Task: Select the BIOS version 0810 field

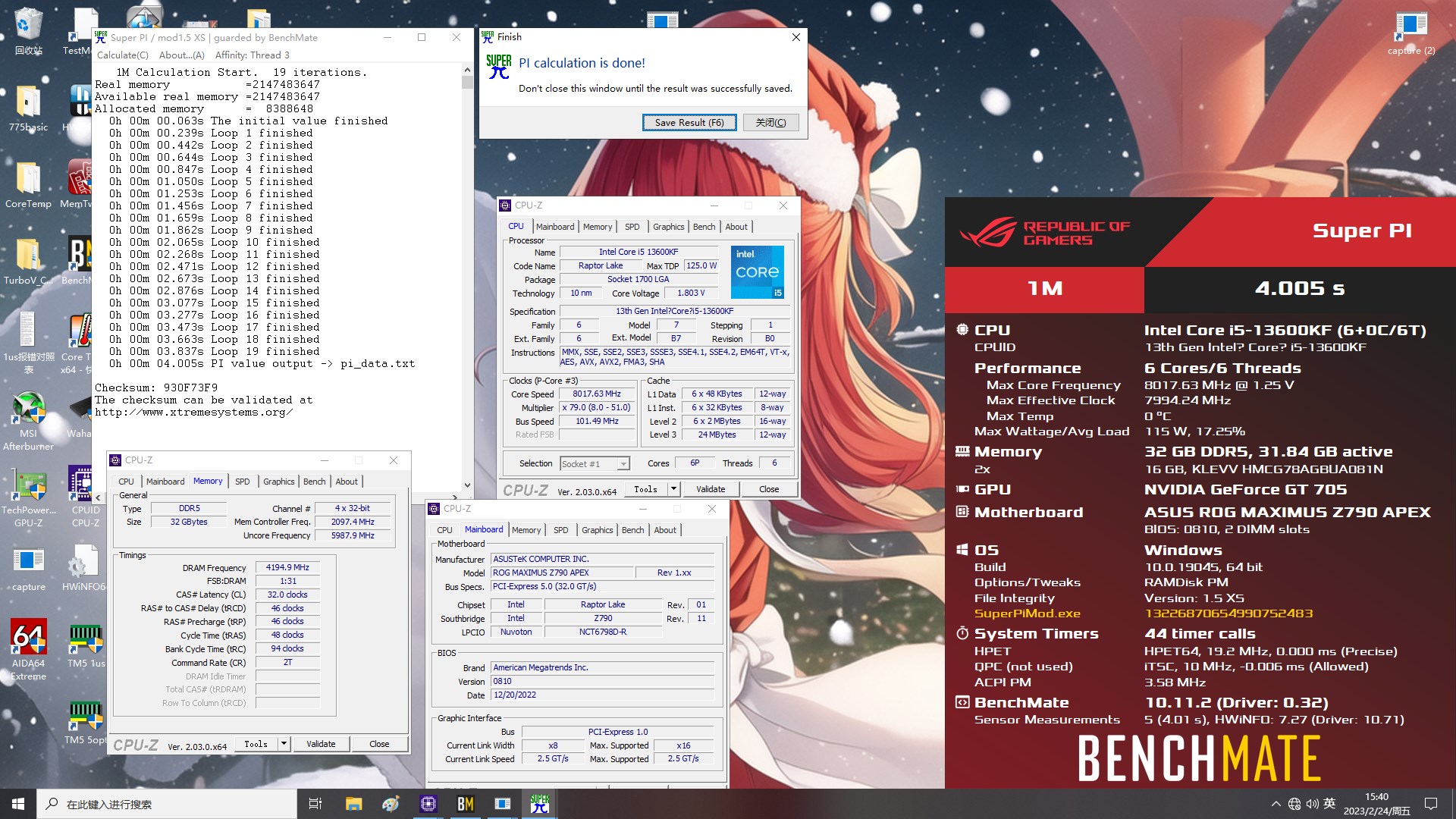Action: 603,681
